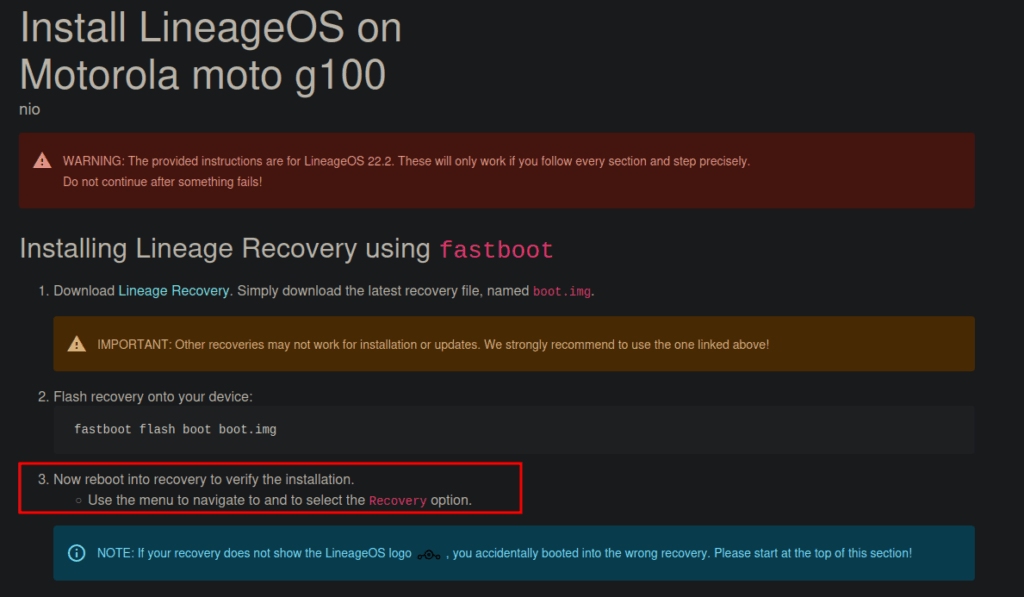Click 'Now reboot into recovery to verify' step

[x=204, y=479]
